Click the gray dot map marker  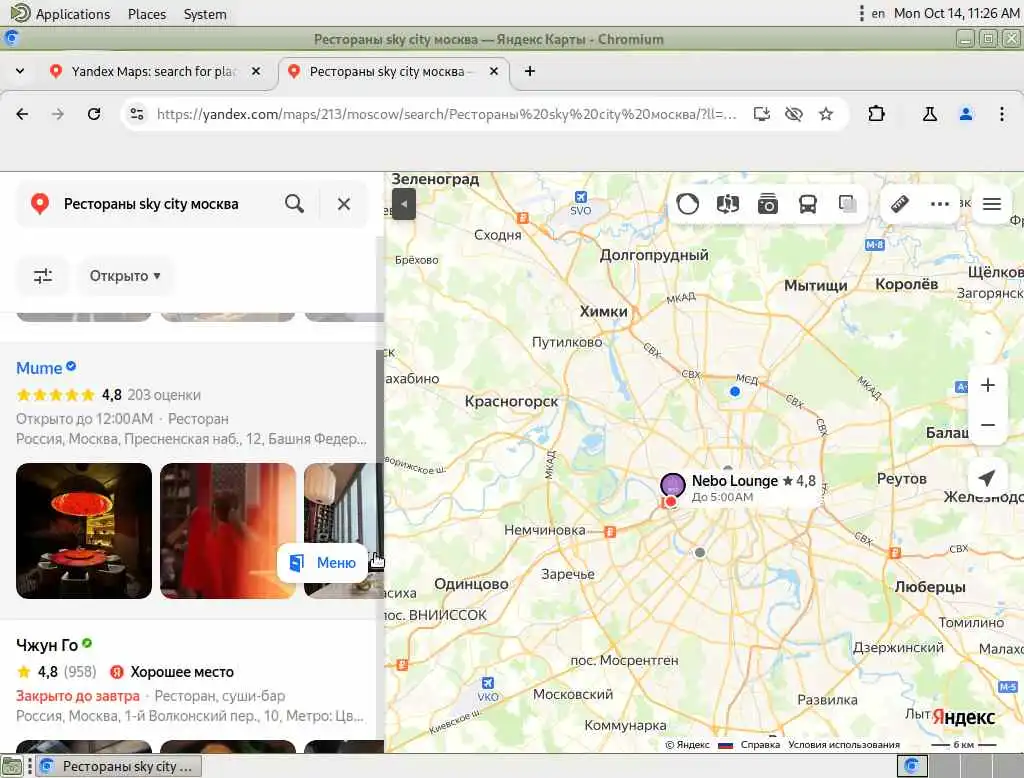tap(699, 553)
